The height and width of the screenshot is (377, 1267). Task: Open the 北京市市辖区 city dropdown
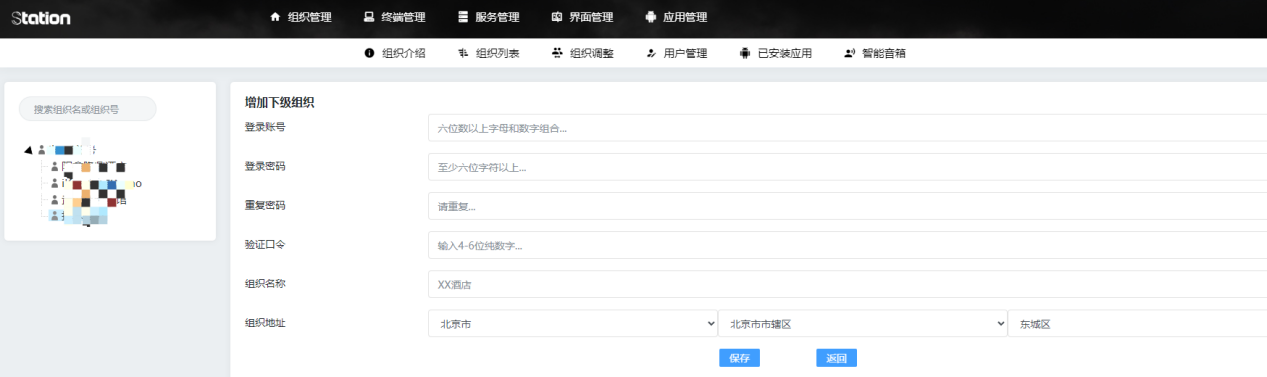tap(863, 324)
